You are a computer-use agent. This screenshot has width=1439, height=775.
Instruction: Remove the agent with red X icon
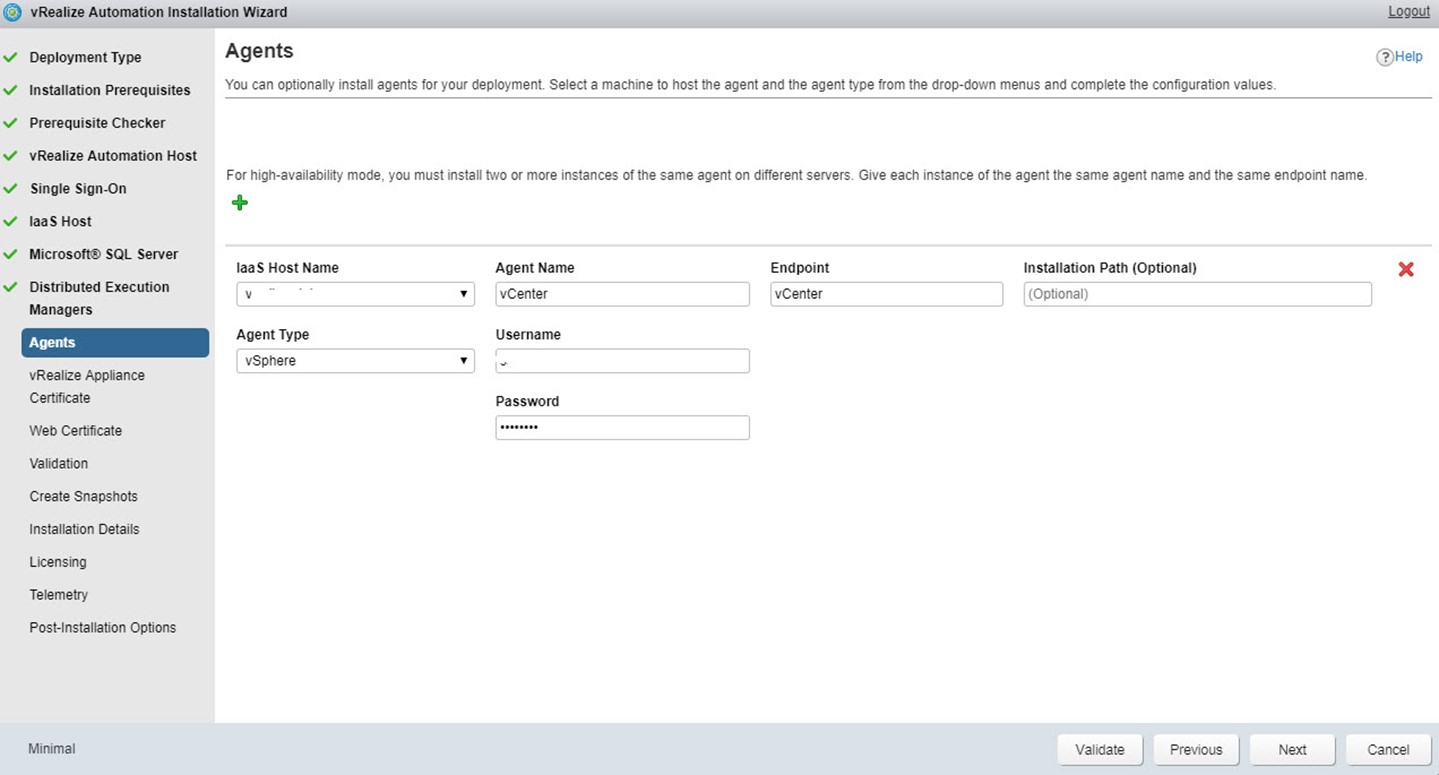click(x=1406, y=269)
